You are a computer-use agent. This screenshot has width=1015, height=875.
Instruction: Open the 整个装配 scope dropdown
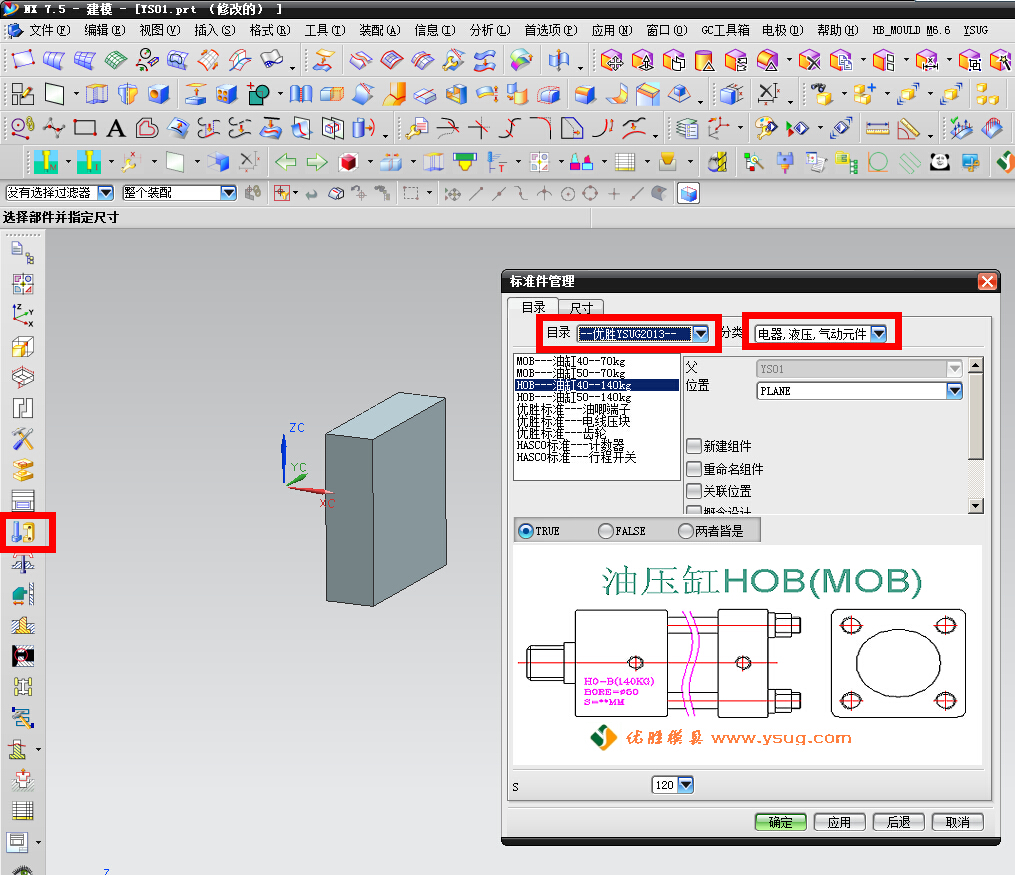229,193
